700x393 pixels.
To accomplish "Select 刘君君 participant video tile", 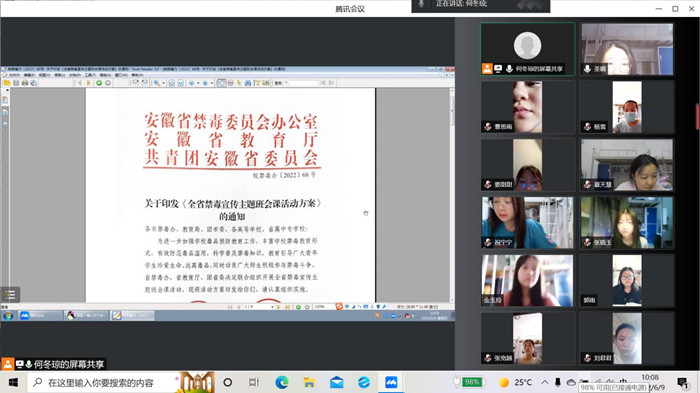I will (x=627, y=338).
